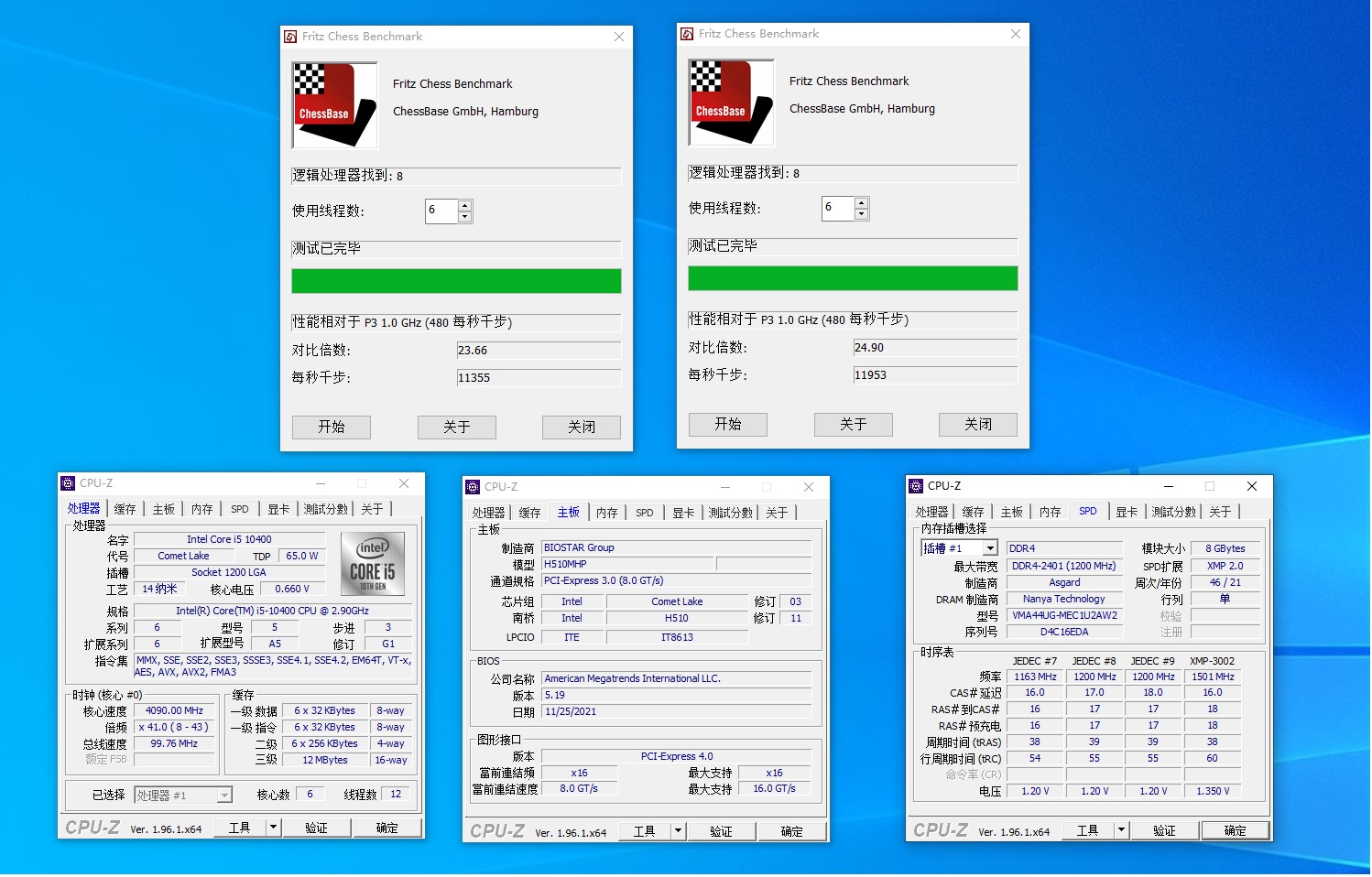The width and height of the screenshot is (1372, 877).
Task: Click 关于 button in left Fritz window
Action: tap(457, 428)
